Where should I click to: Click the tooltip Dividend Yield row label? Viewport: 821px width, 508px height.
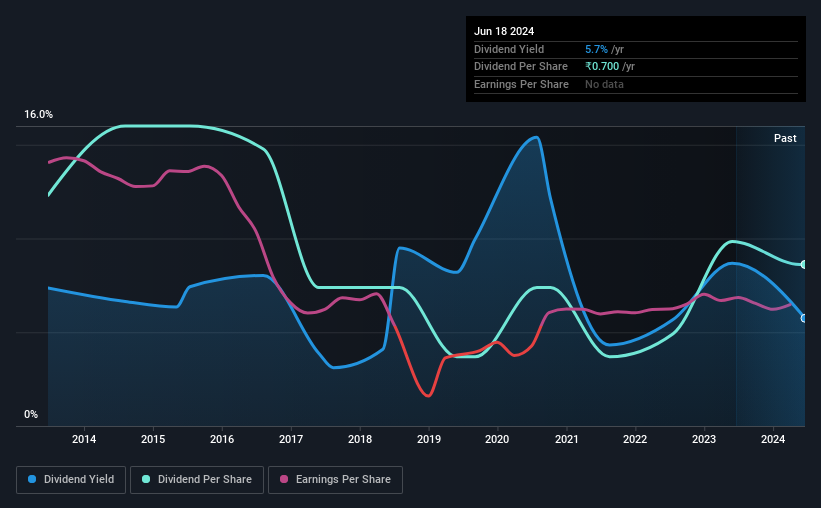point(509,49)
